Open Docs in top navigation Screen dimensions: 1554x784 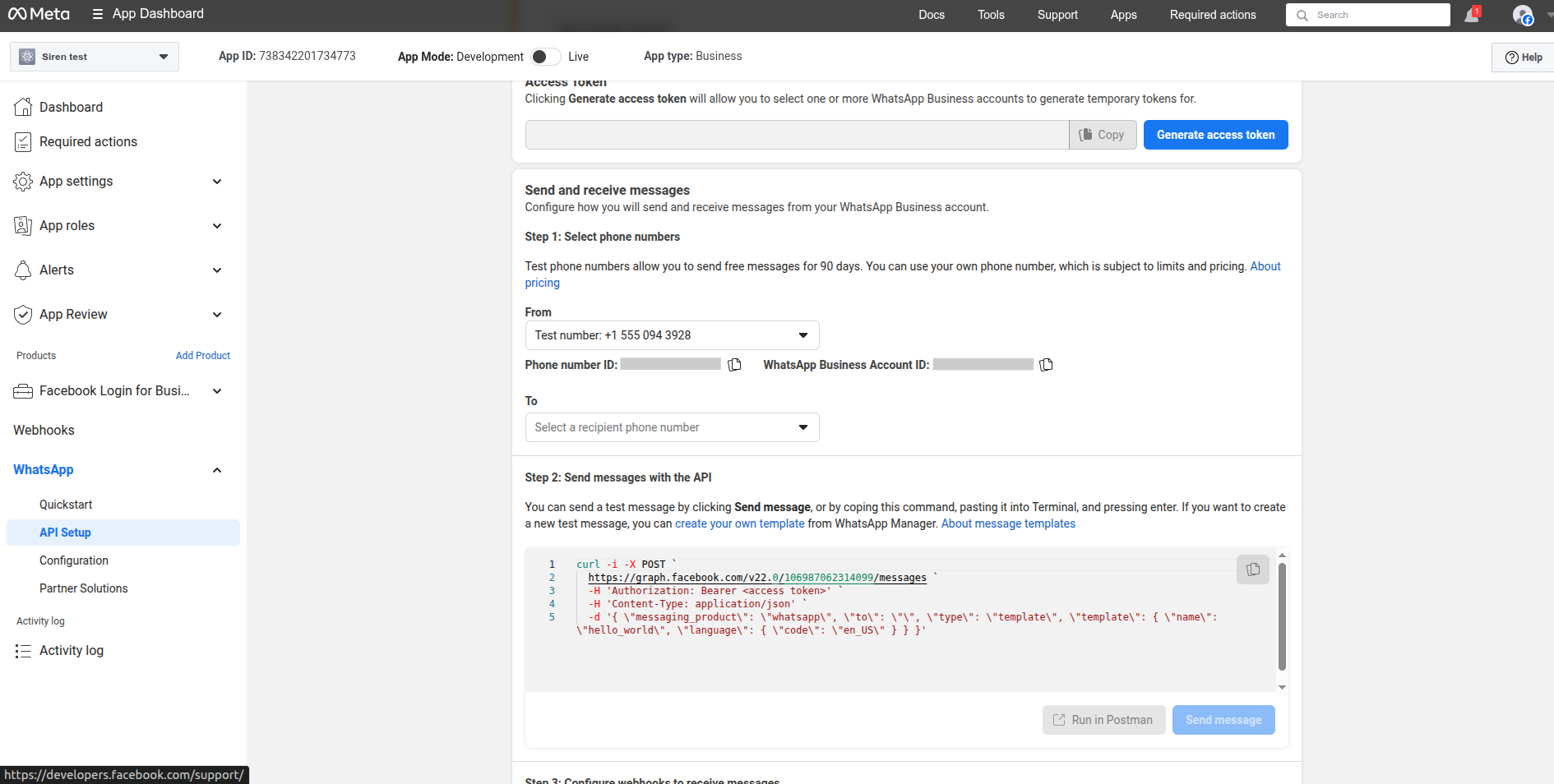click(x=932, y=15)
